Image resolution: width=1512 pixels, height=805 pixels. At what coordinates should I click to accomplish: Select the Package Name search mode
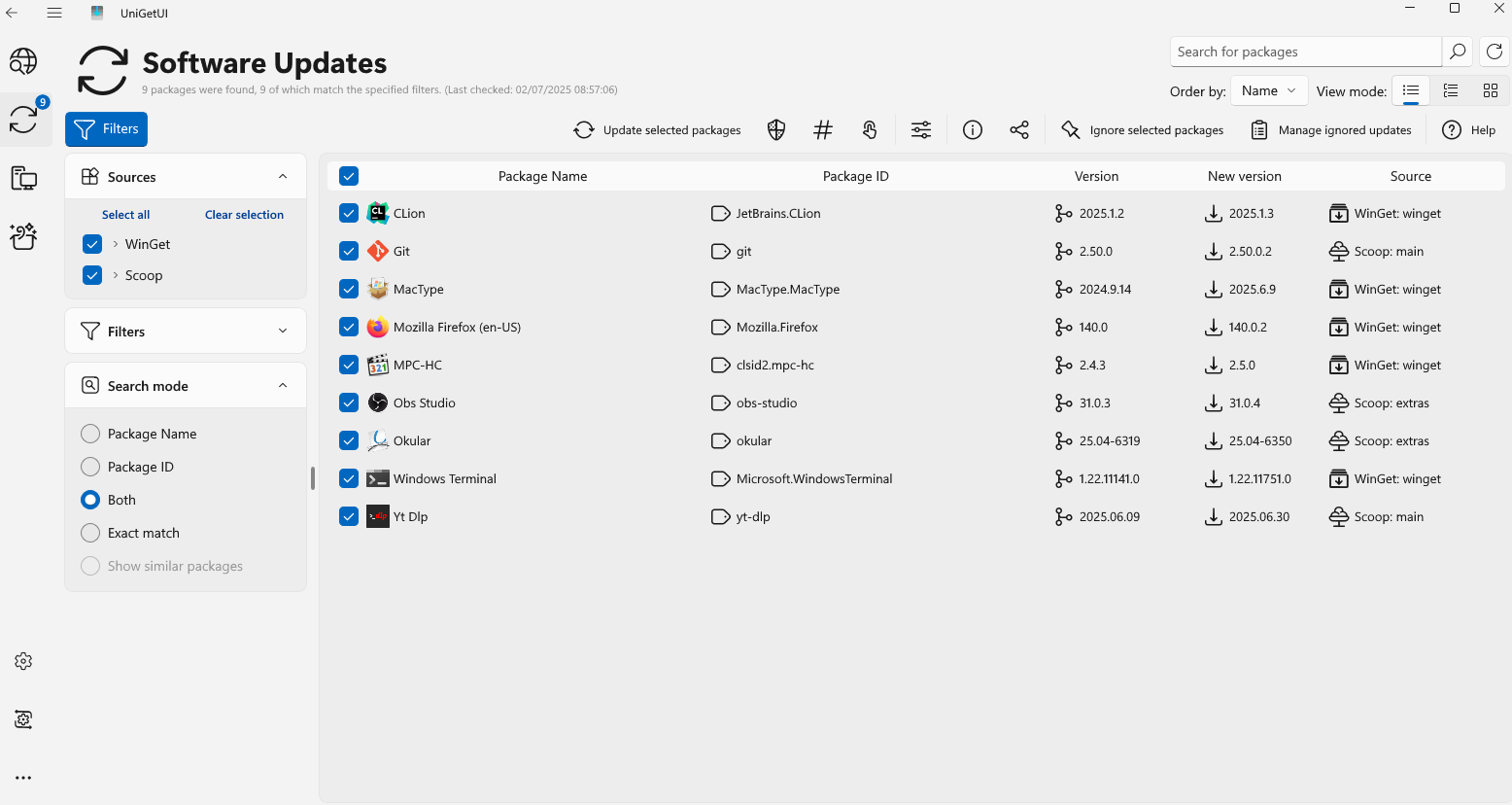[90, 434]
